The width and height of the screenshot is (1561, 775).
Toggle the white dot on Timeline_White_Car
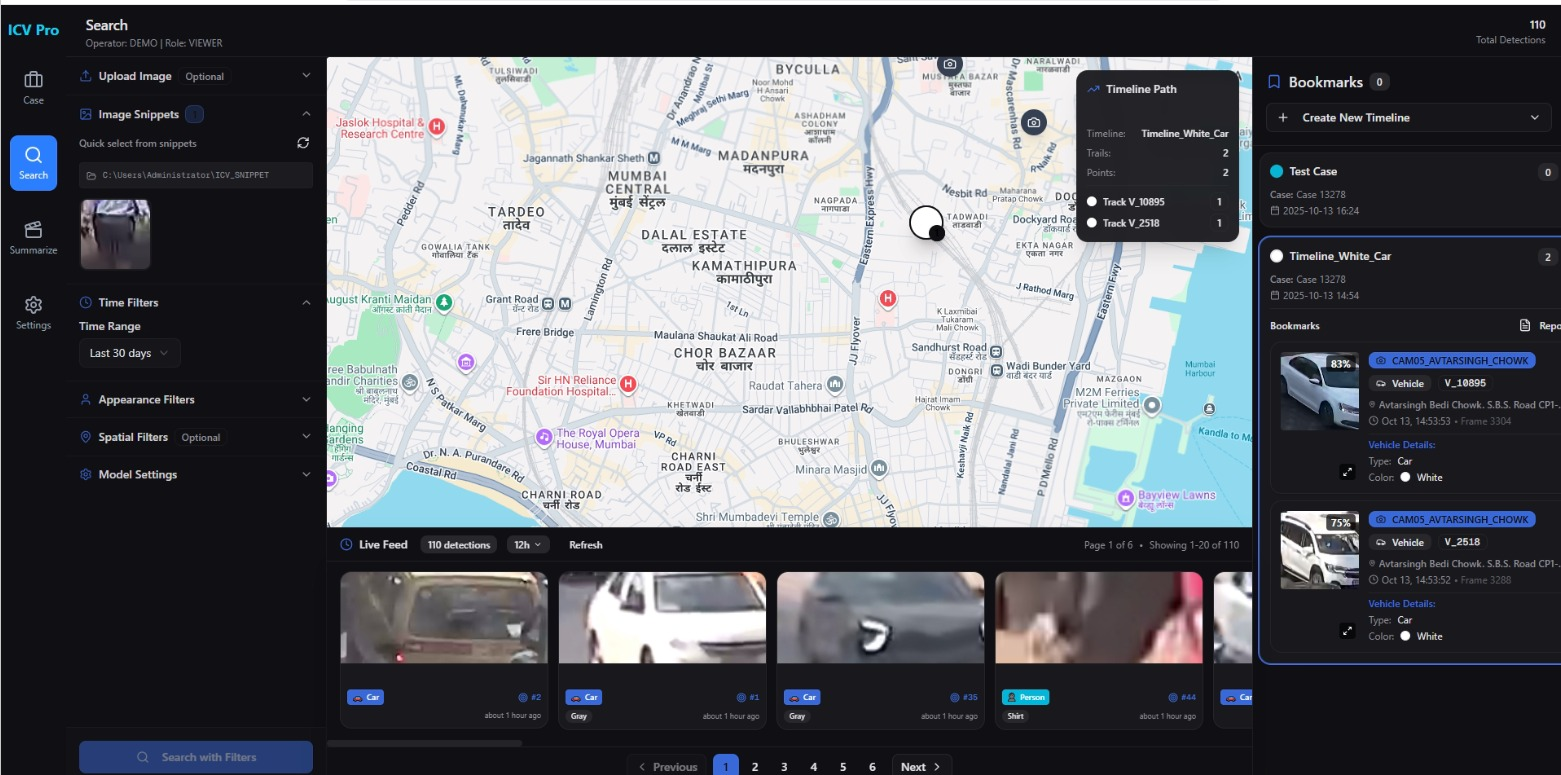tap(1277, 256)
